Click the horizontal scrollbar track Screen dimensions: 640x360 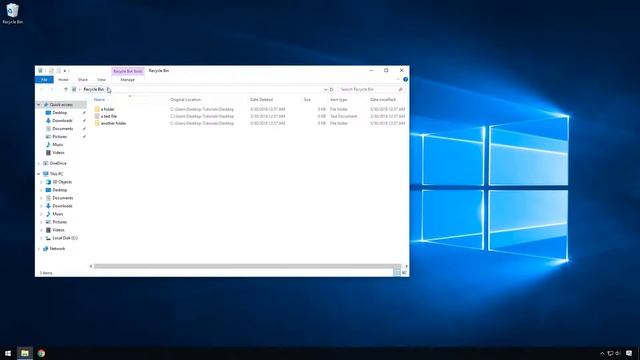pyautogui.click(x=247, y=267)
